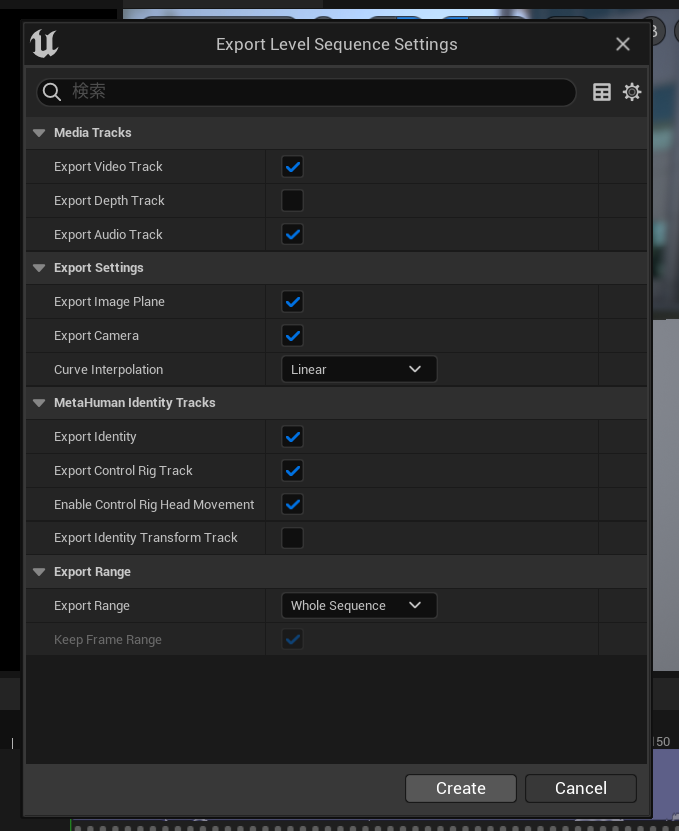The image size is (679, 831).
Task: Close the Export Level Sequence Settings dialog
Action: (x=623, y=44)
